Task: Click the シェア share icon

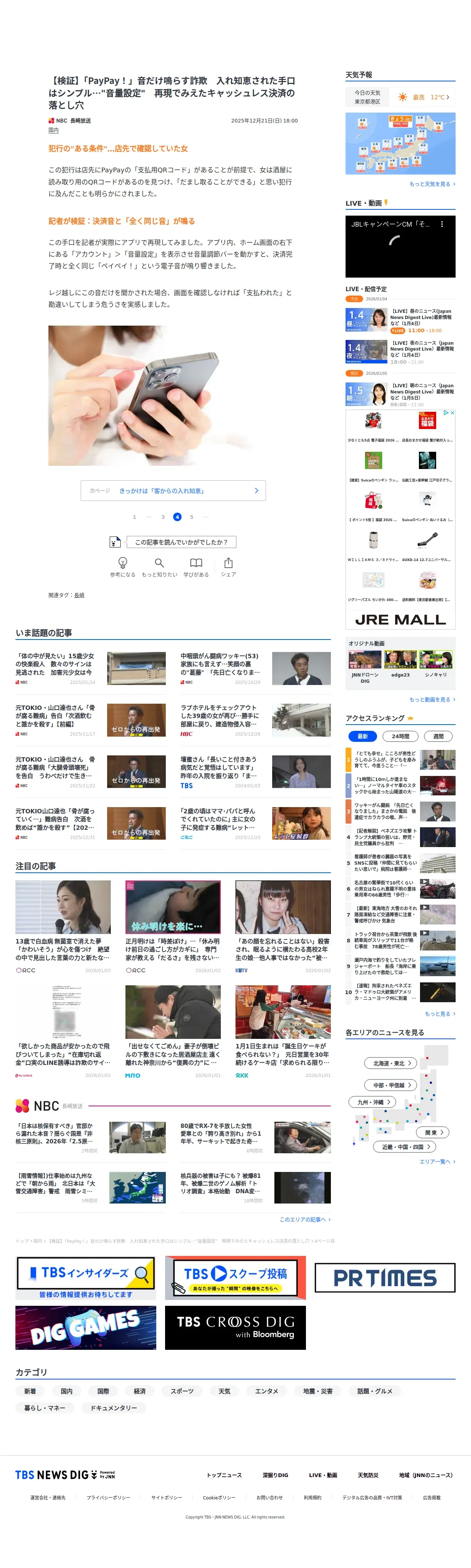Action: (x=228, y=563)
